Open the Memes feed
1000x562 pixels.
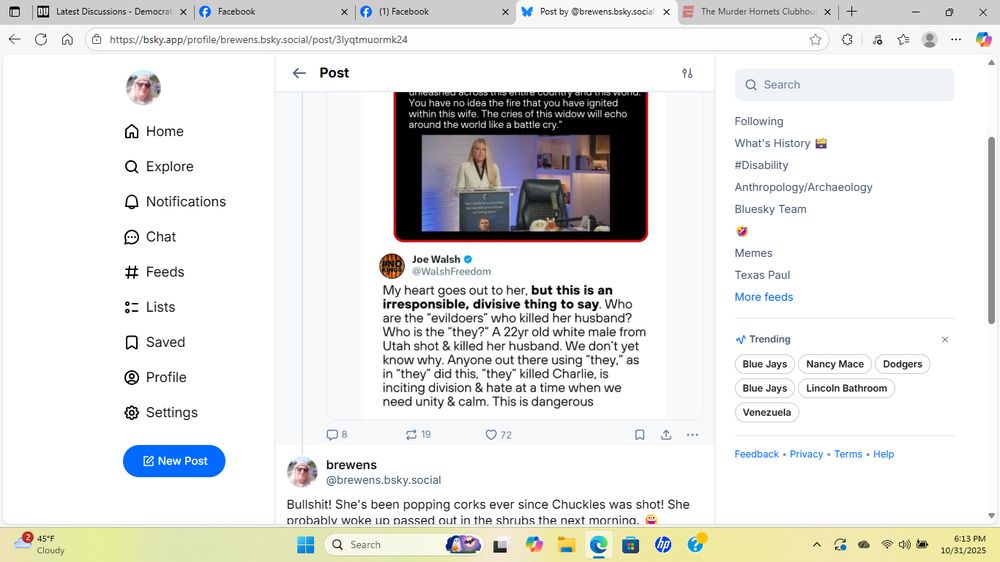click(x=753, y=253)
